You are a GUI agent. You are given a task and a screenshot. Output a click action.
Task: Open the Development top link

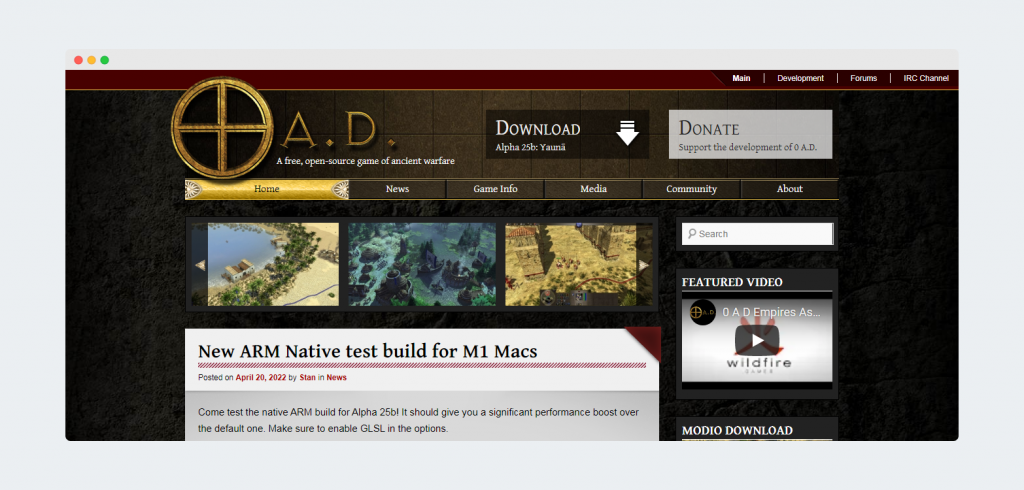pos(801,78)
